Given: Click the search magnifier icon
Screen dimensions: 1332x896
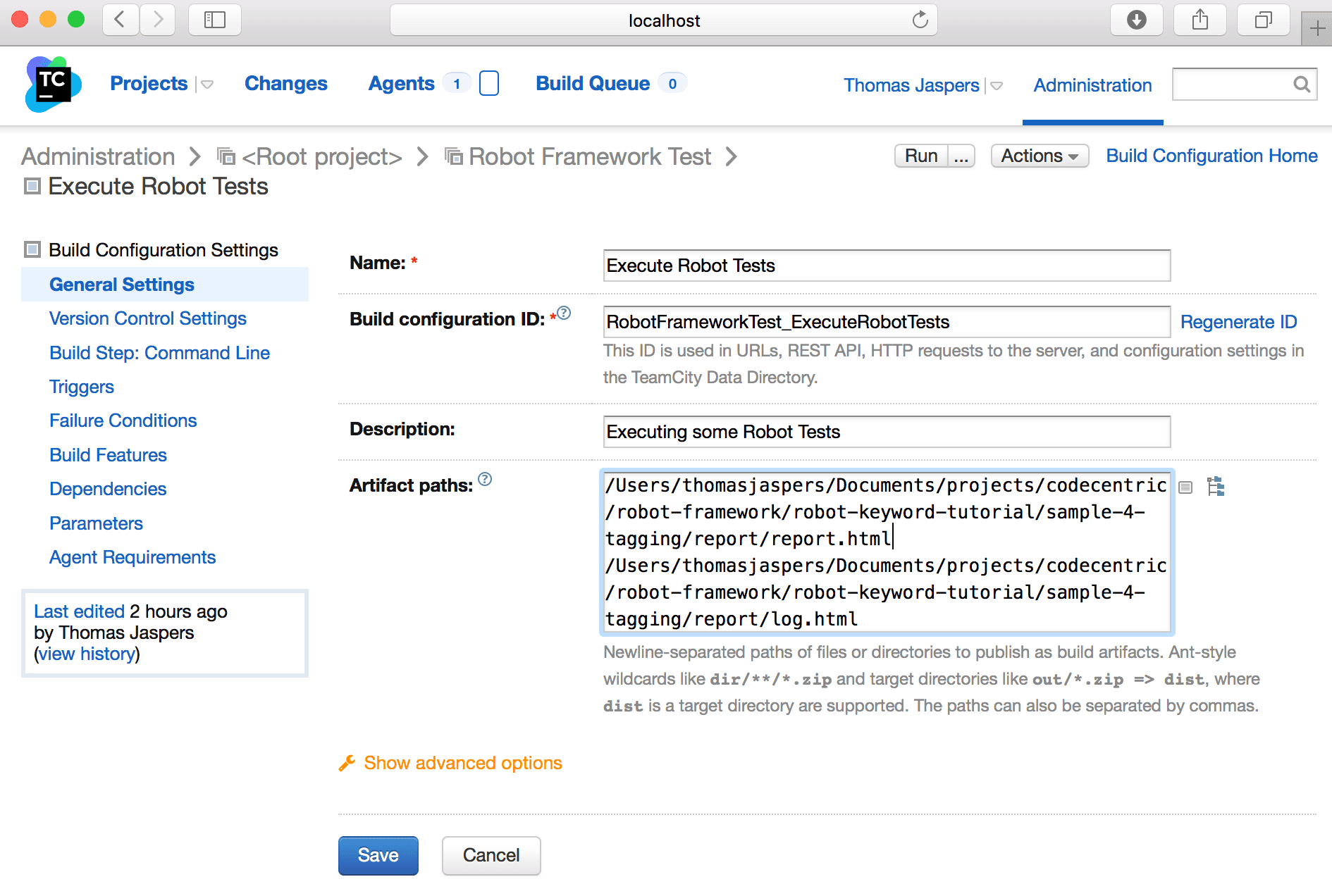Looking at the screenshot, I should 1301,85.
